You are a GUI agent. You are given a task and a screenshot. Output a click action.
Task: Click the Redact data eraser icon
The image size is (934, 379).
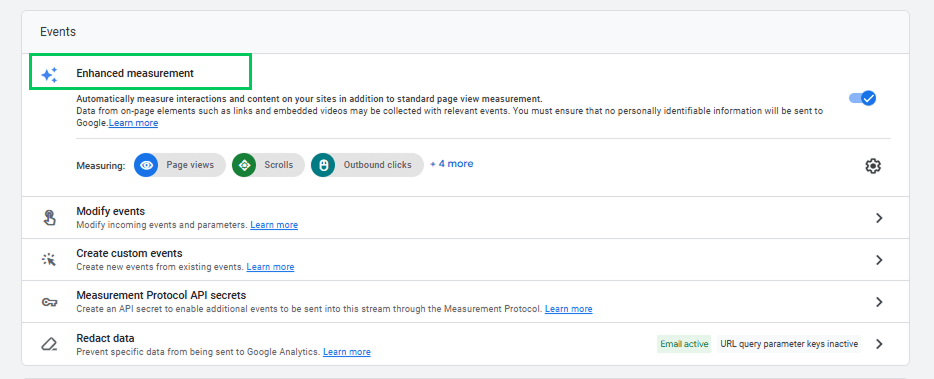point(49,344)
